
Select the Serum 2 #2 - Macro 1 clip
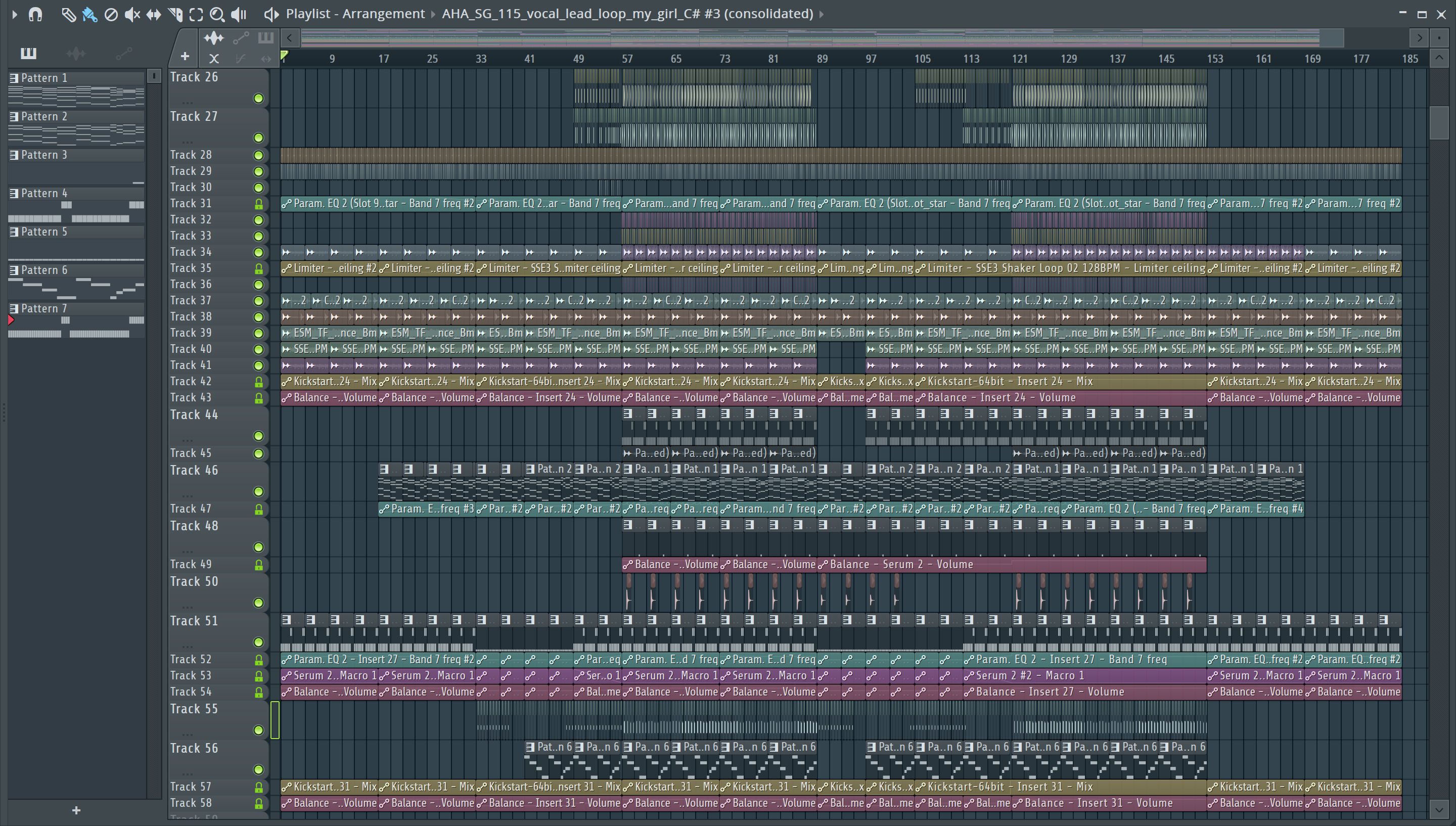pyautogui.click(x=1084, y=676)
